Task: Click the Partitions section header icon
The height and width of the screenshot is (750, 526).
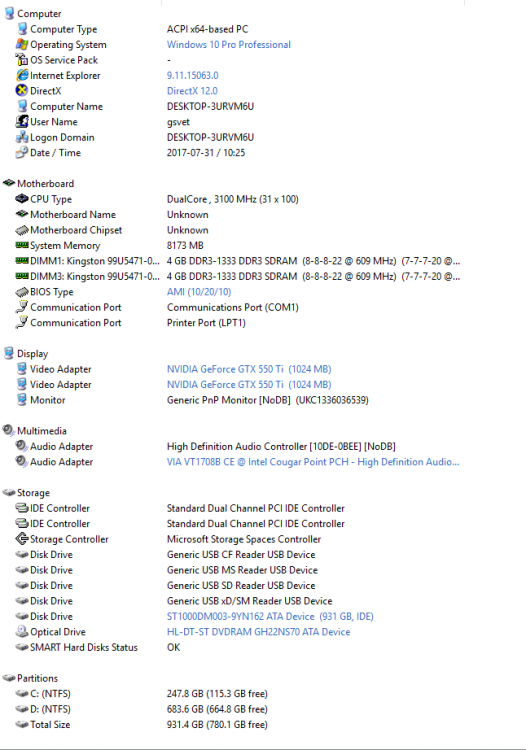Action: (x=9, y=678)
